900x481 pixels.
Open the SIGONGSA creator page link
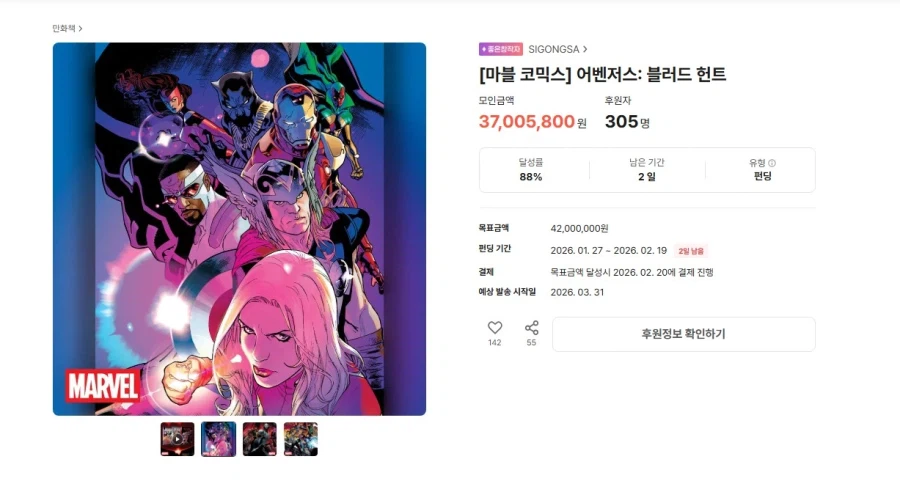coord(553,49)
